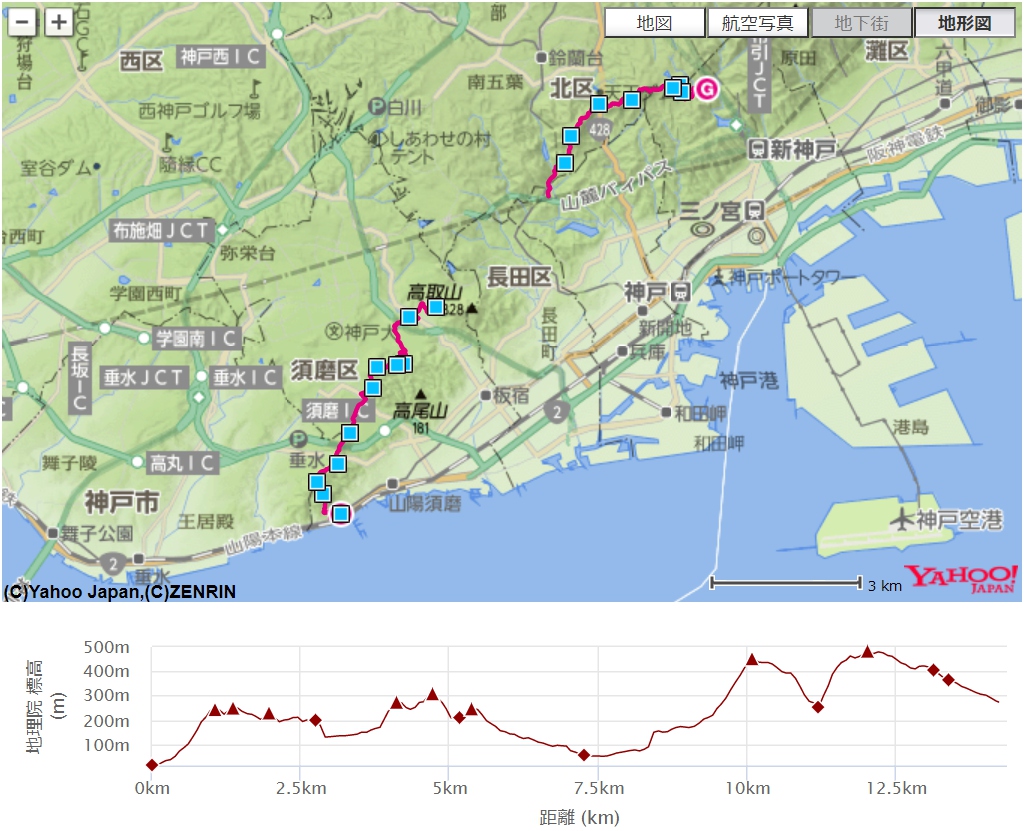Select the waypoint marker beside 高取山
Viewport: 1024px width, 831px height.
[434, 305]
